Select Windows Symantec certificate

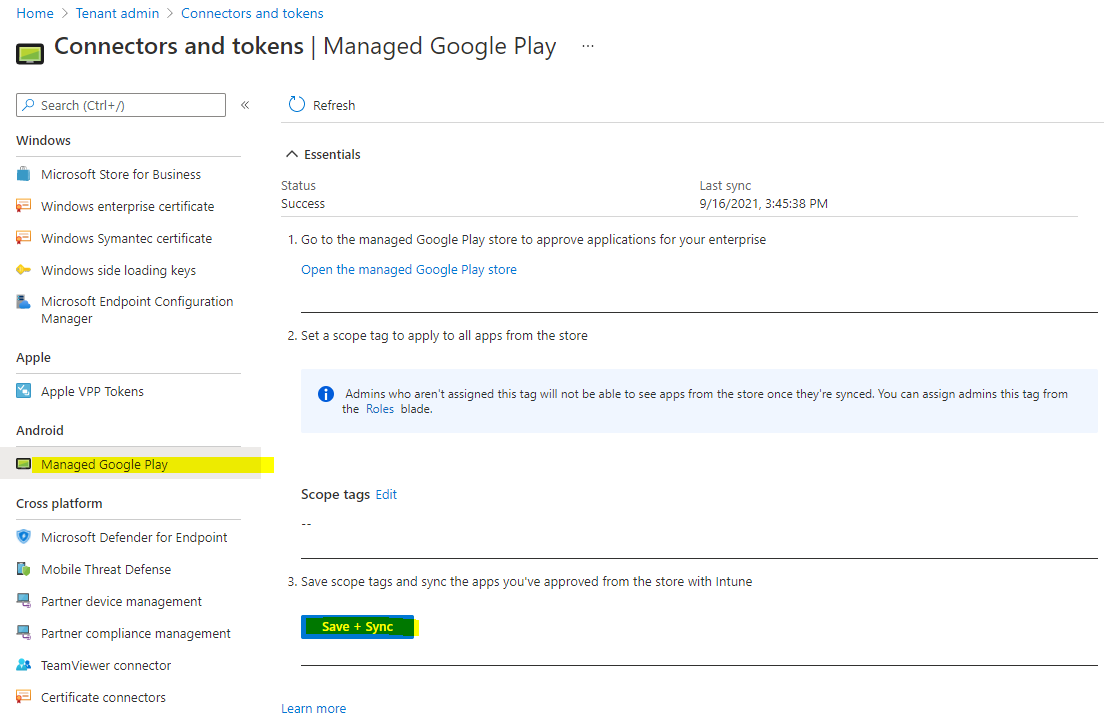pyautogui.click(x=126, y=239)
